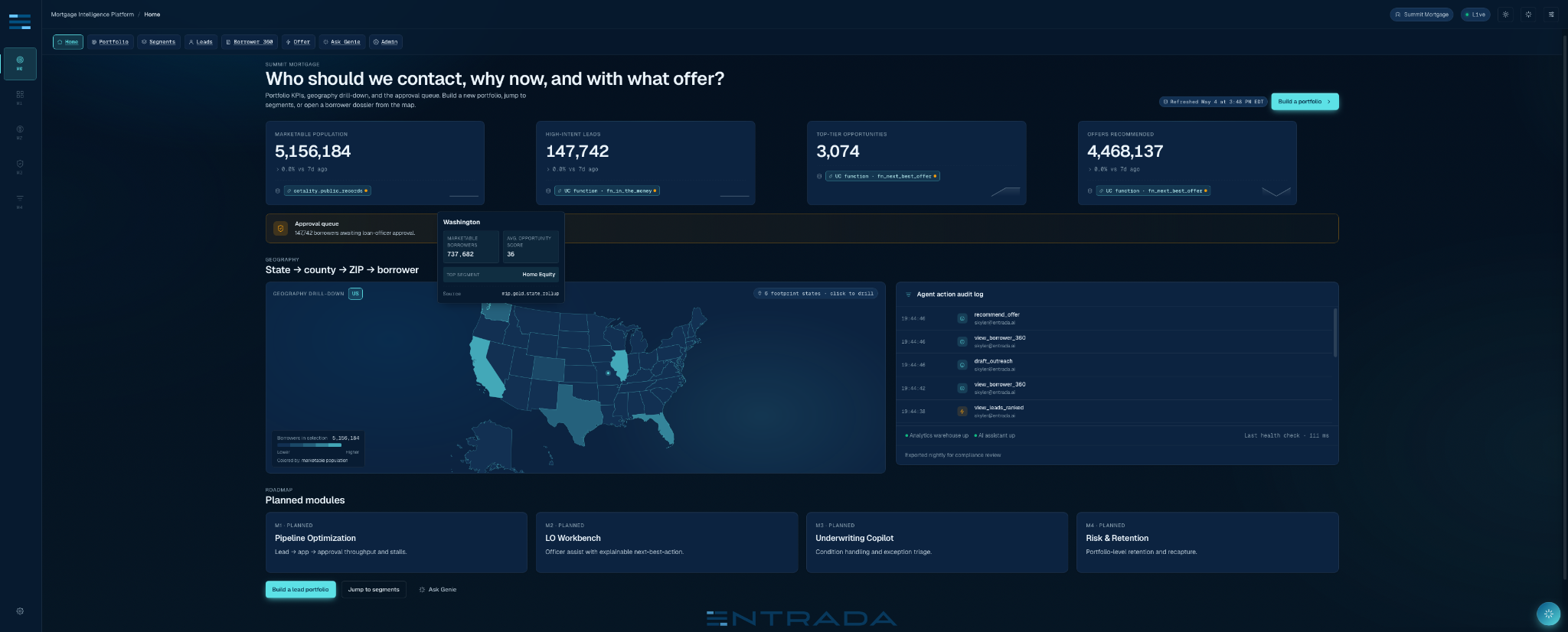Open settings gear at the sidebar bottom
This screenshot has width=1568, height=632.
(x=20, y=611)
